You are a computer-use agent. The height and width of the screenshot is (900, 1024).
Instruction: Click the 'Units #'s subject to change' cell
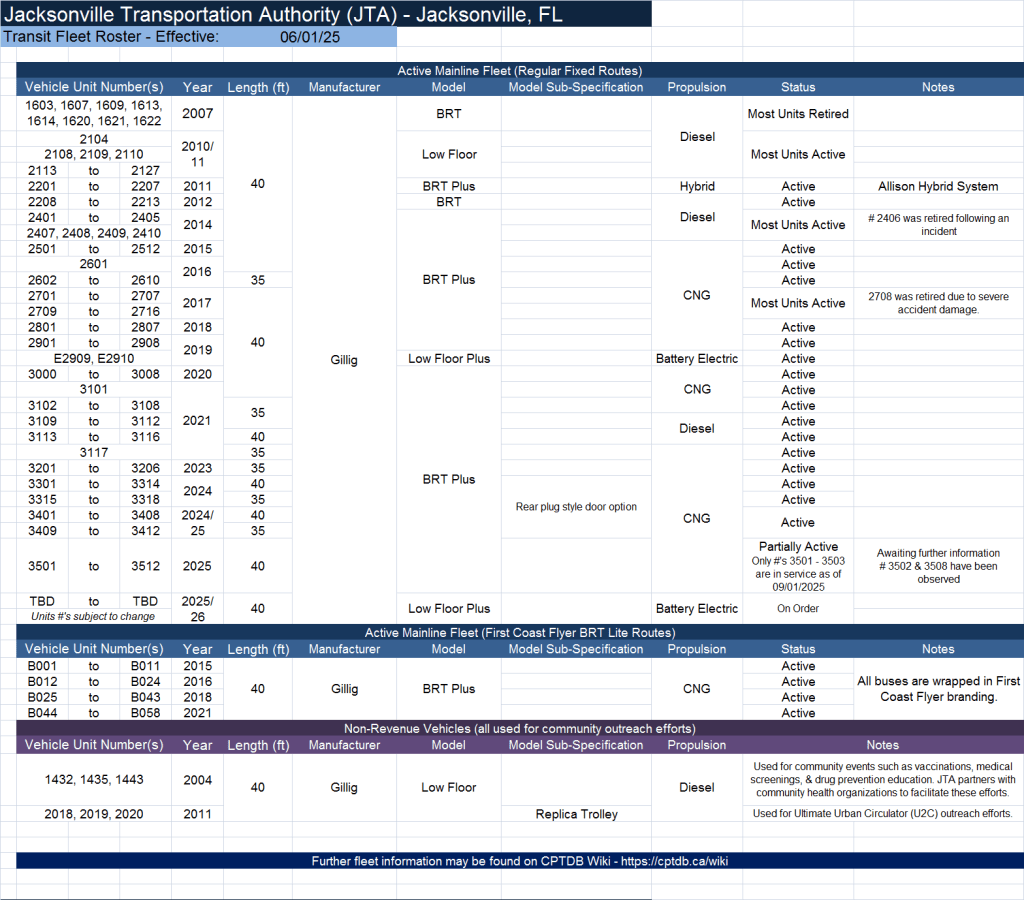click(x=94, y=616)
